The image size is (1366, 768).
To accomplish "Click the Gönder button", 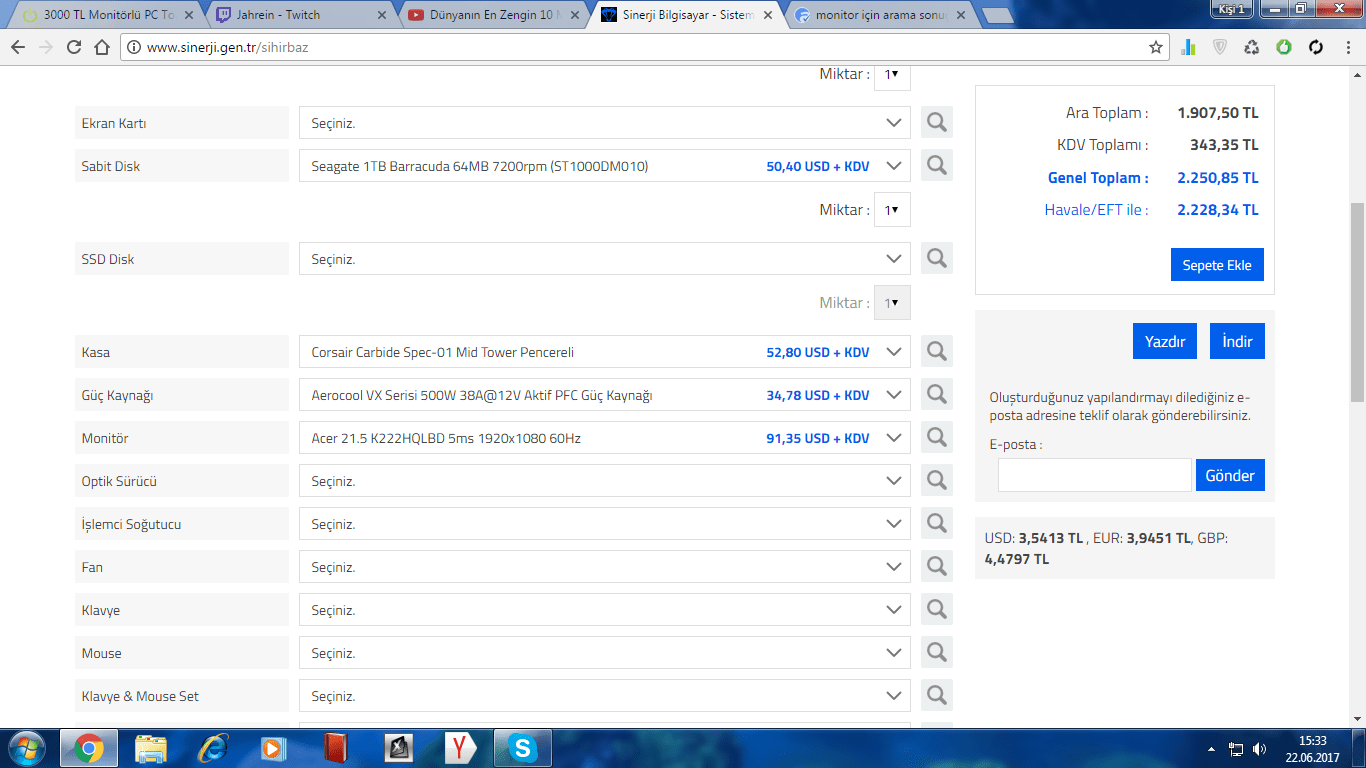I will [x=1230, y=475].
